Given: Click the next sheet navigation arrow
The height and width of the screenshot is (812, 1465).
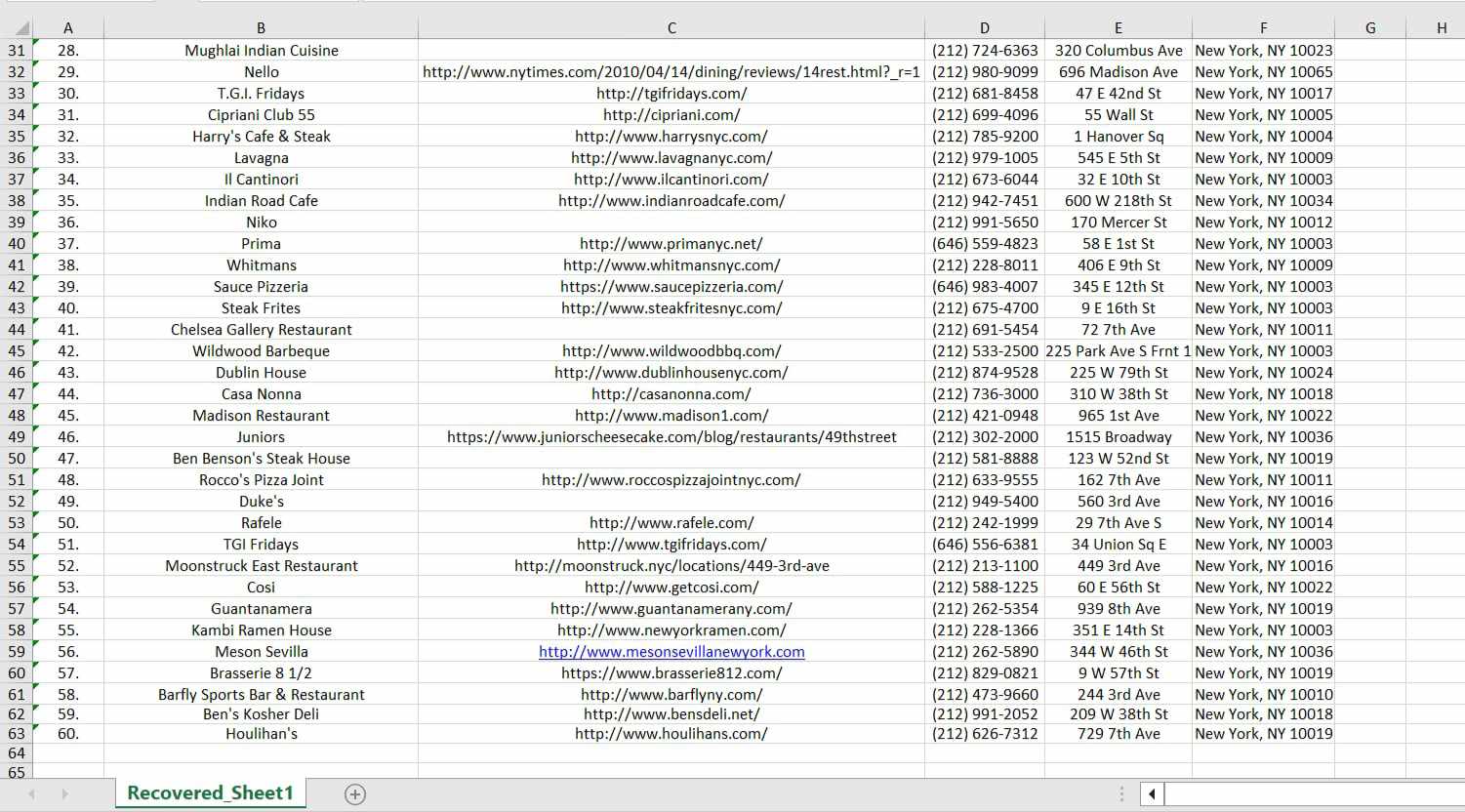Looking at the screenshot, I should pos(65,794).
